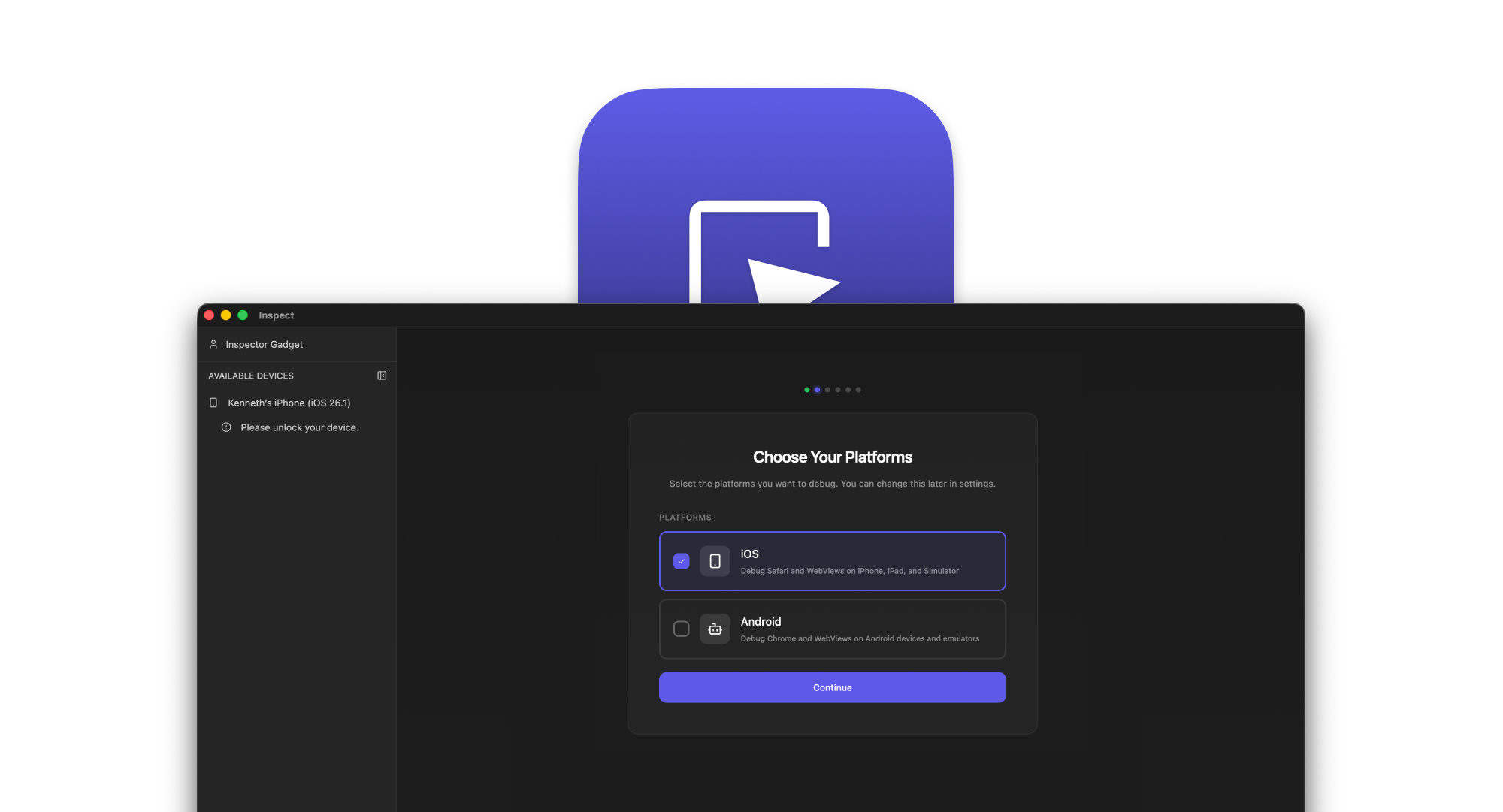Click the Available Devices section header
Screen dimensions: 1503x812
pyautogui.click(x=251, y=376)
